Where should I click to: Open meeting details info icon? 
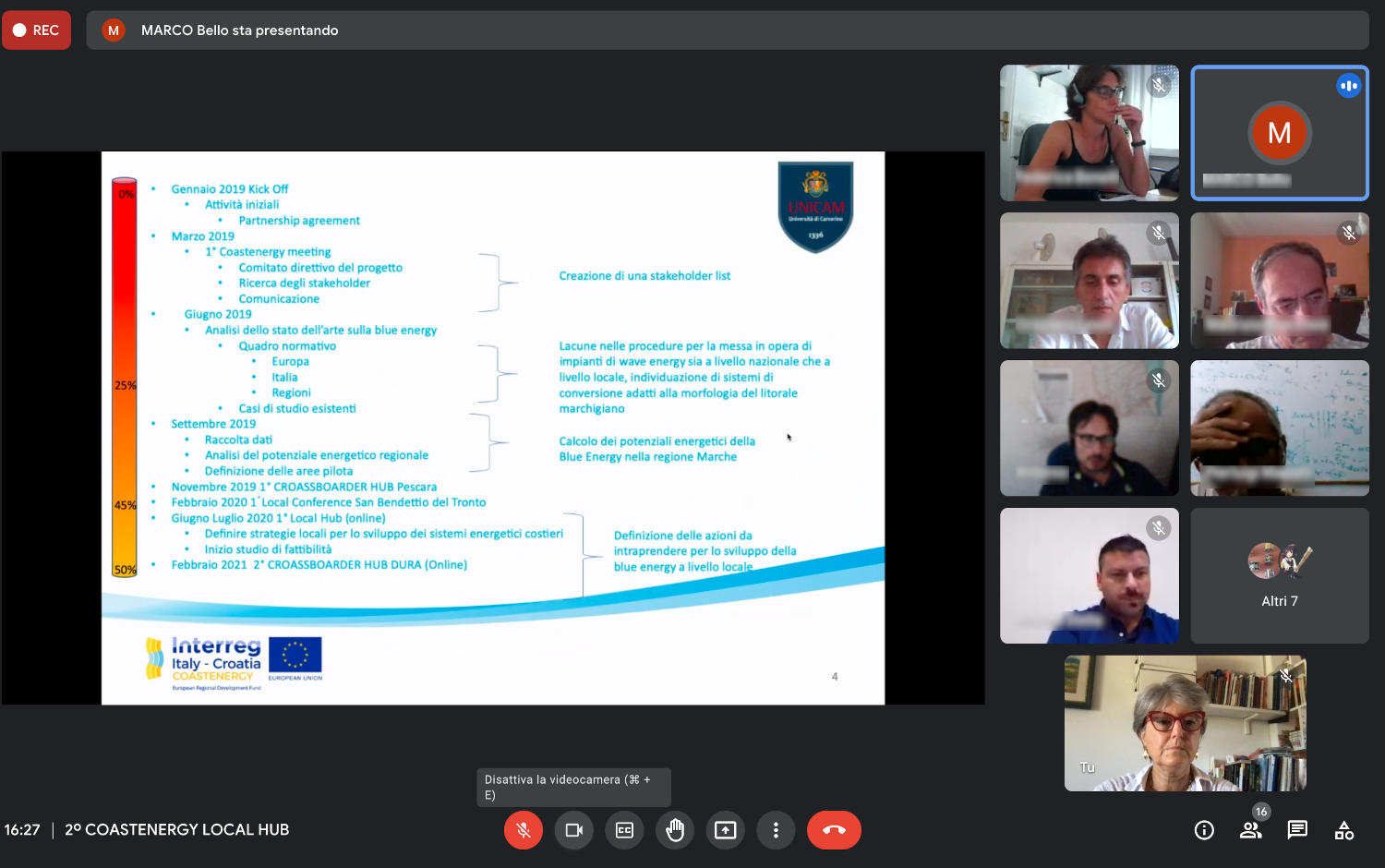pos(1204,830)
